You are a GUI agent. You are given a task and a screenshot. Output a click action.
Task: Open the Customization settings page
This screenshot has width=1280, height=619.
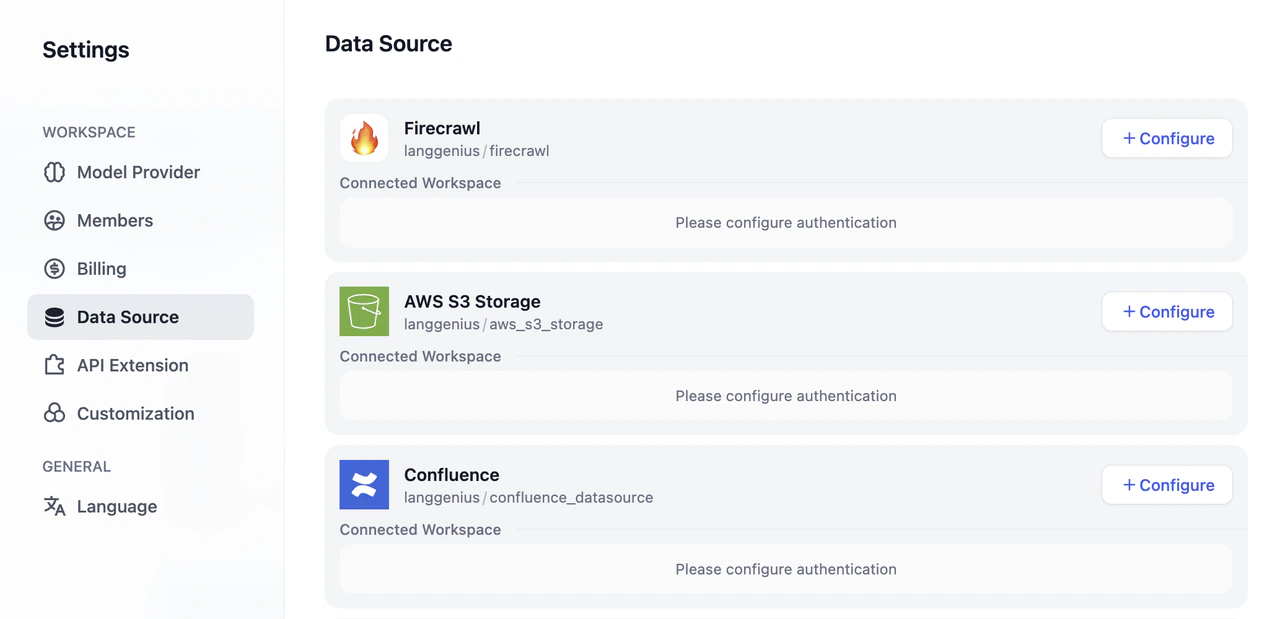pos(135,413)
